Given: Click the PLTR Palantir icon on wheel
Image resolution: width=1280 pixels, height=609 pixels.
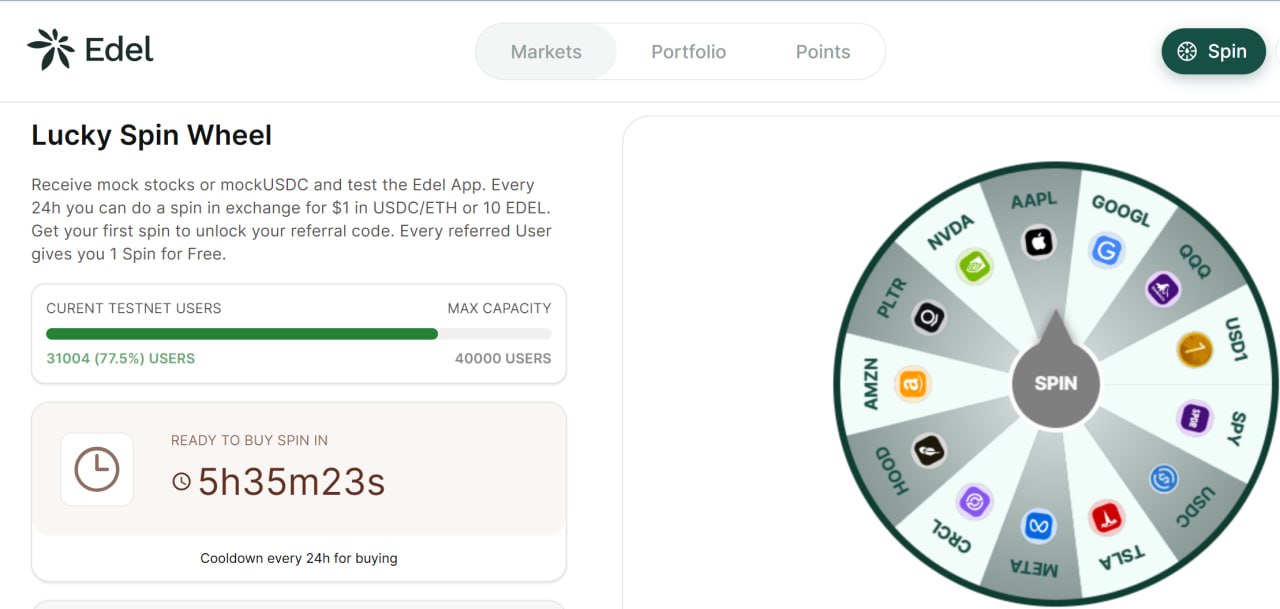Looking at the screenshot, I should [929, 318].
